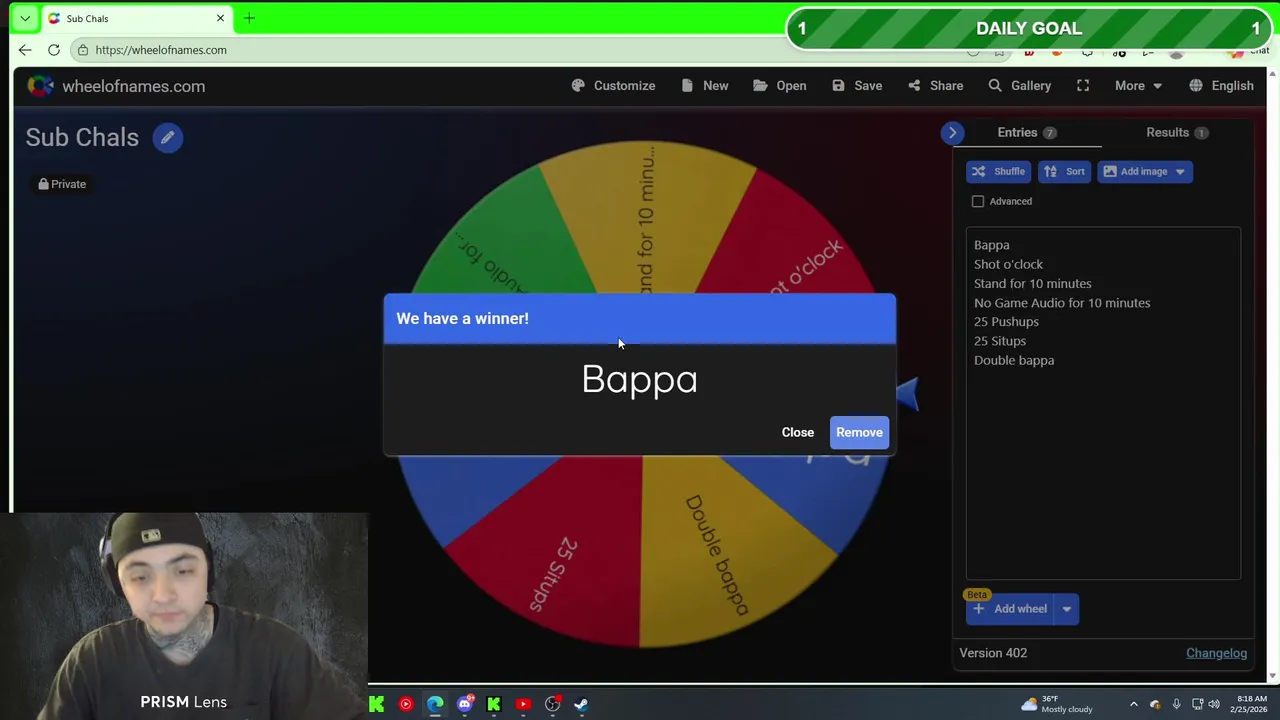Screen dimensions: 1280x720
Task: Open the Add image dropdown arrow
Action: point(1180,171)
